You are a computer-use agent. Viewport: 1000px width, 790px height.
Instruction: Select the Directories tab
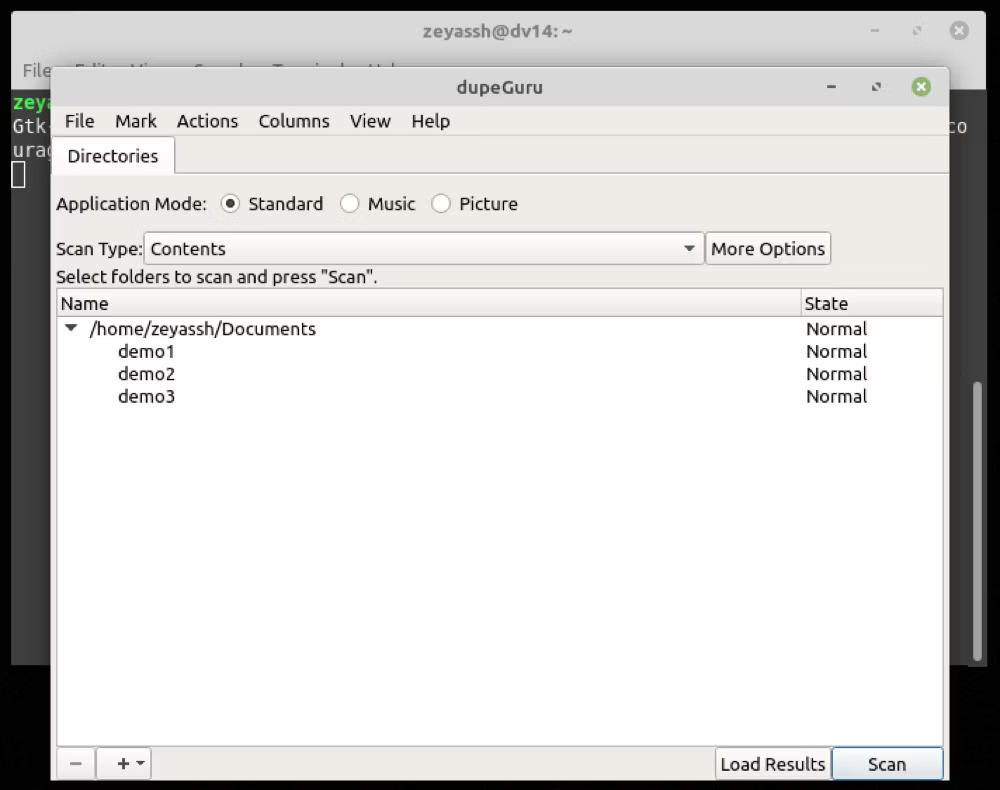113,156
